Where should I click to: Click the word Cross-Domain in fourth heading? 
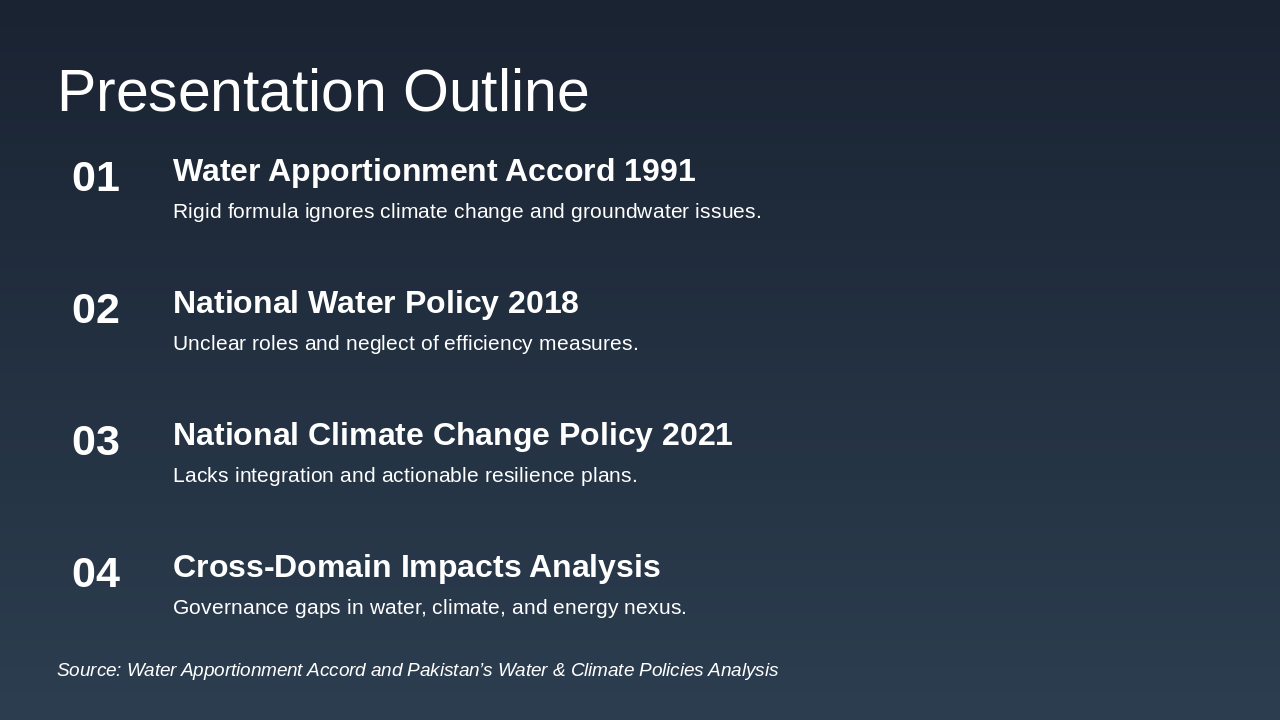(x=282, y=567)
